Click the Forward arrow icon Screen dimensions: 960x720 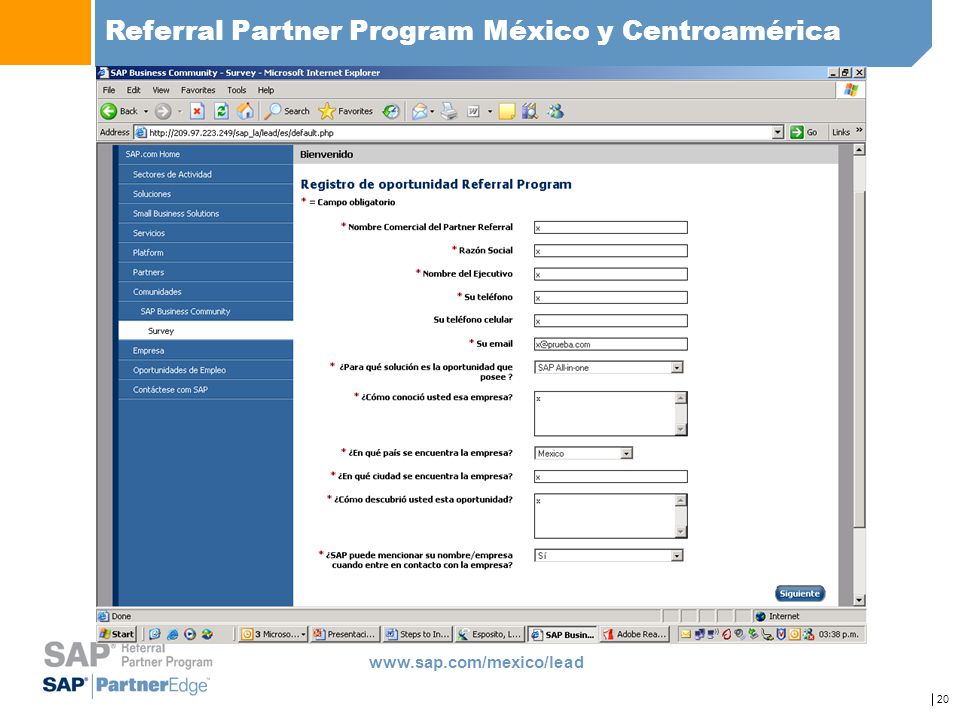(163, 111)
